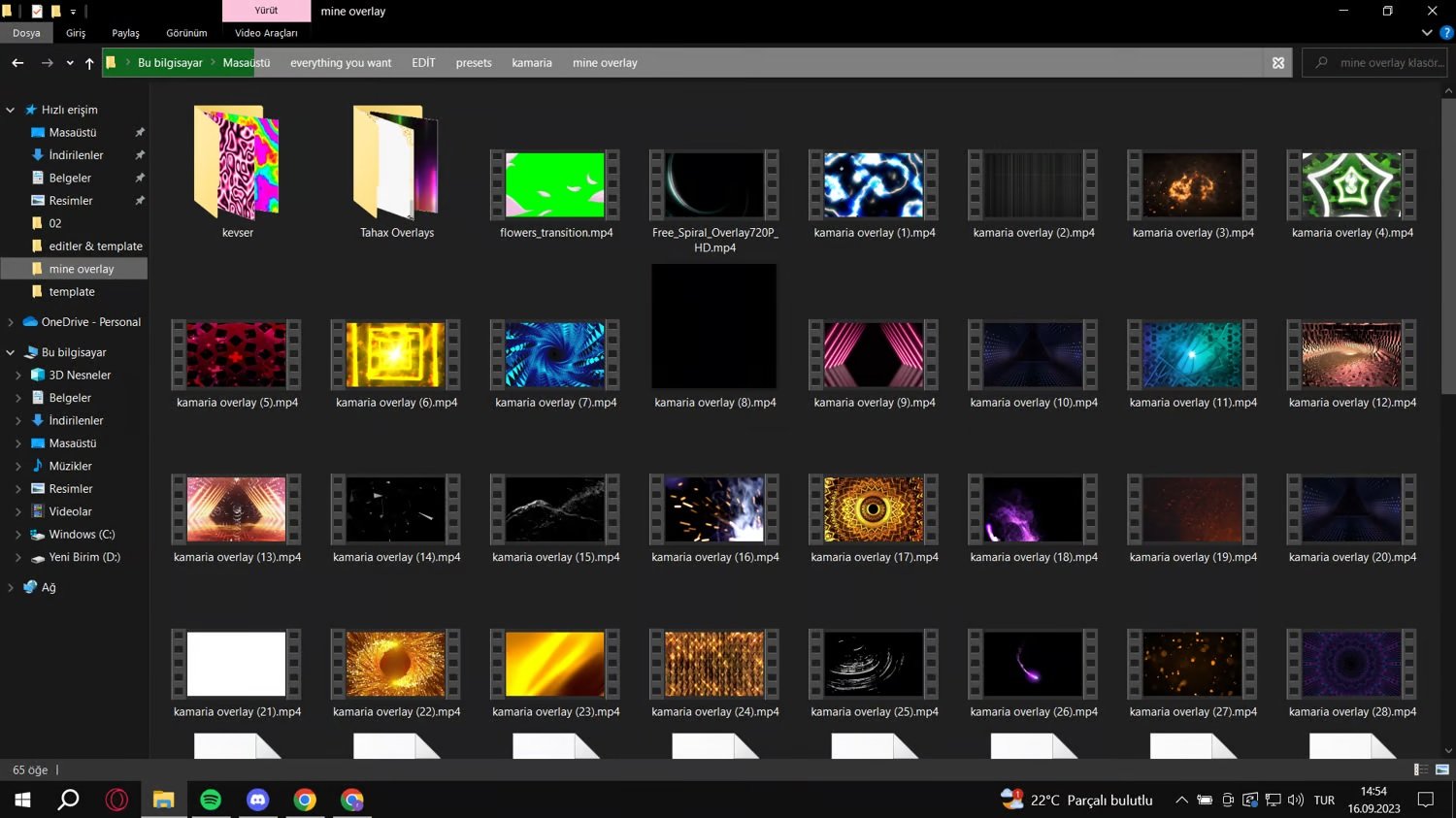Open the Video Araçları ribbon tab
The width and height of the screenshot is (1456, 818).
266,33
